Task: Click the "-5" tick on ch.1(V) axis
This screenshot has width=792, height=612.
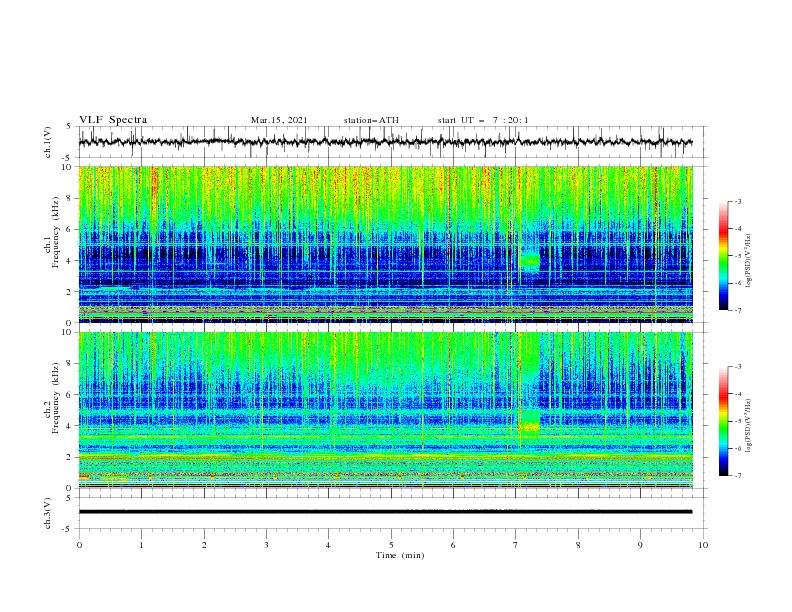Action: [68, 158]
